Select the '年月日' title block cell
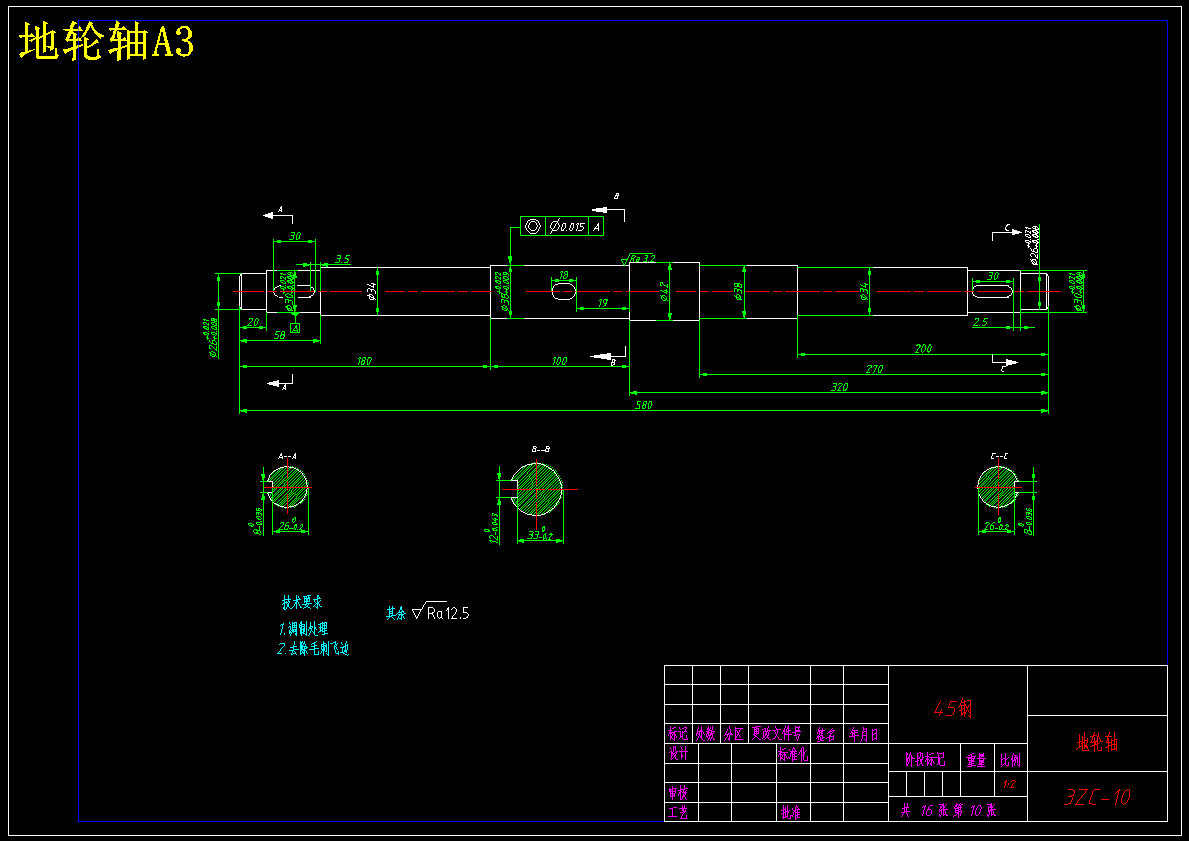 [864, 733]
